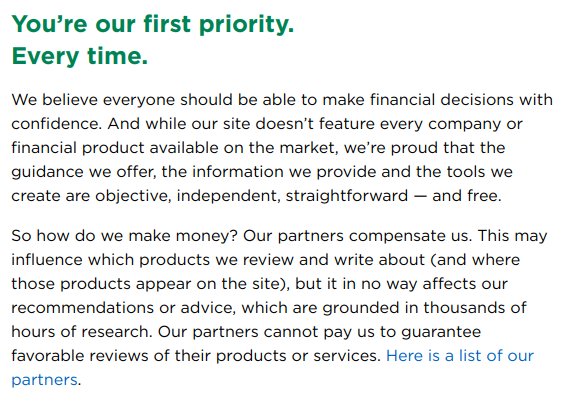Click the phrase "and free." ending the first paragraph

point(467,196)
